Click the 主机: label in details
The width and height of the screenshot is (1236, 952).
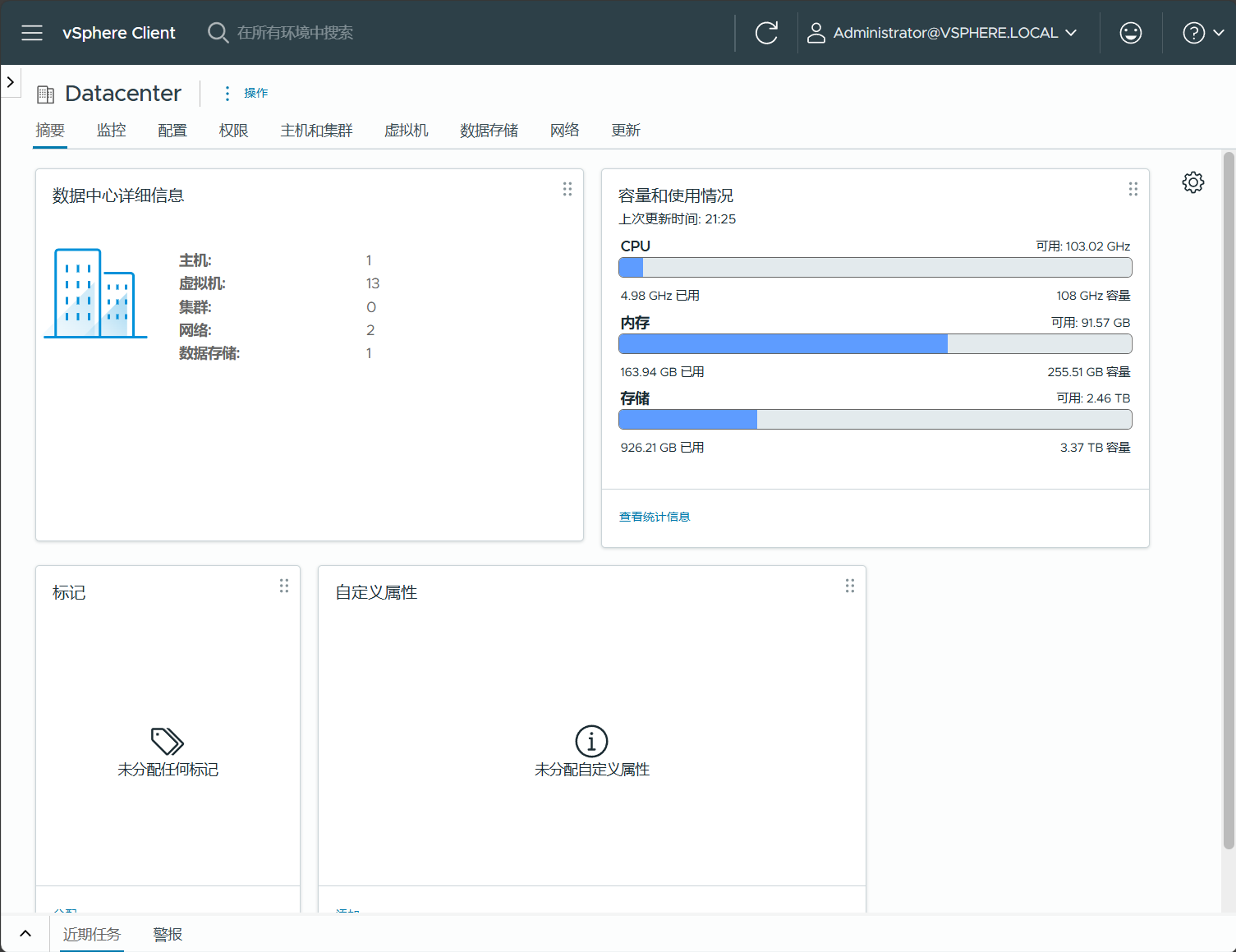click(195, 260)
